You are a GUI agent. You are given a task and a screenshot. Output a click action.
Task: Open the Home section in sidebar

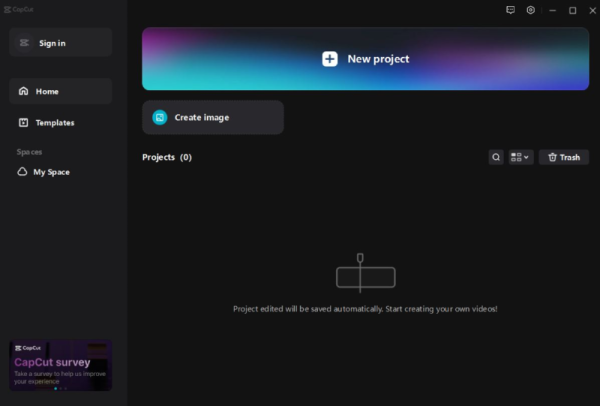(60, 91)
